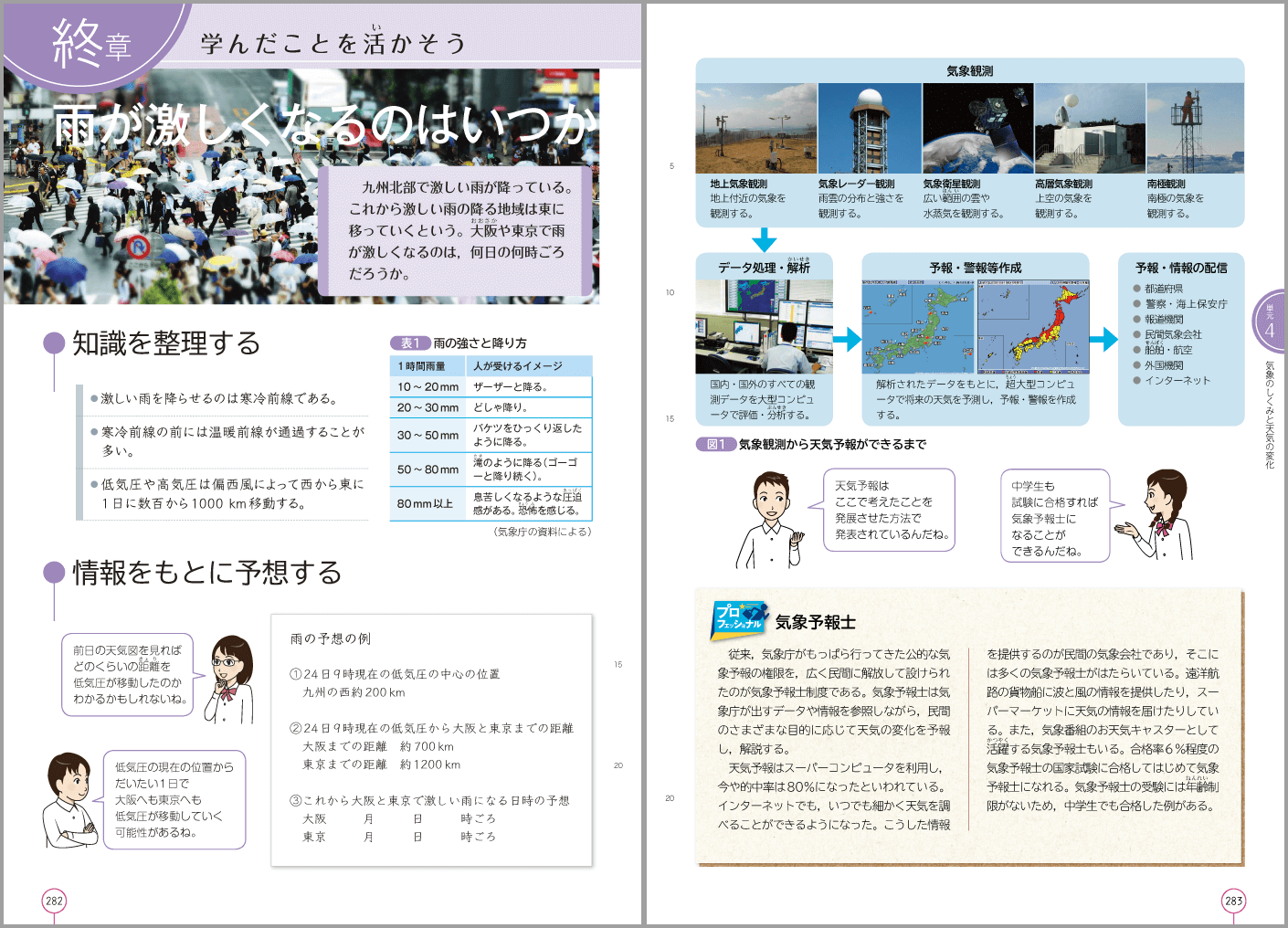Click the 気象観測 panel header
Screen dimensions: 1288x928
point(970,70)
